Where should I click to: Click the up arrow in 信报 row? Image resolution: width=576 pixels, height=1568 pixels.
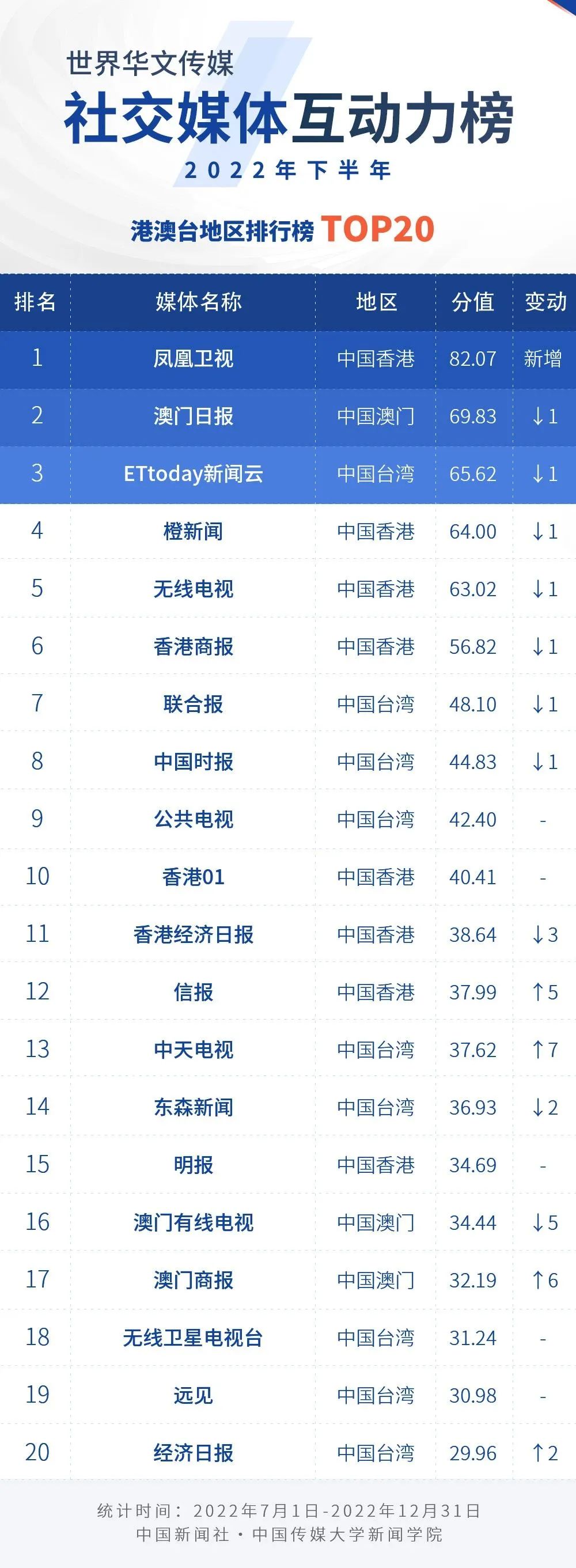pos(537,992)
